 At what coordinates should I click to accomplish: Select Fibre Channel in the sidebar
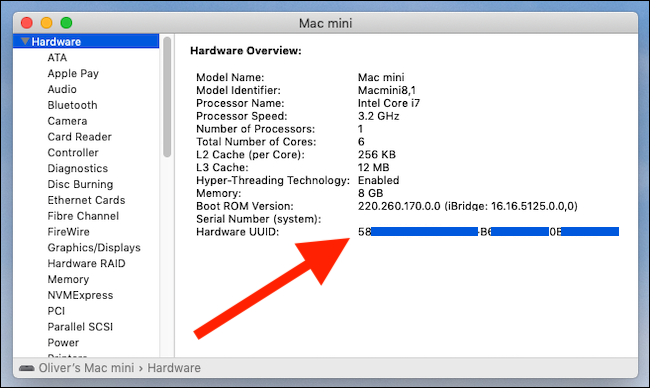click(x=83, y=216)
